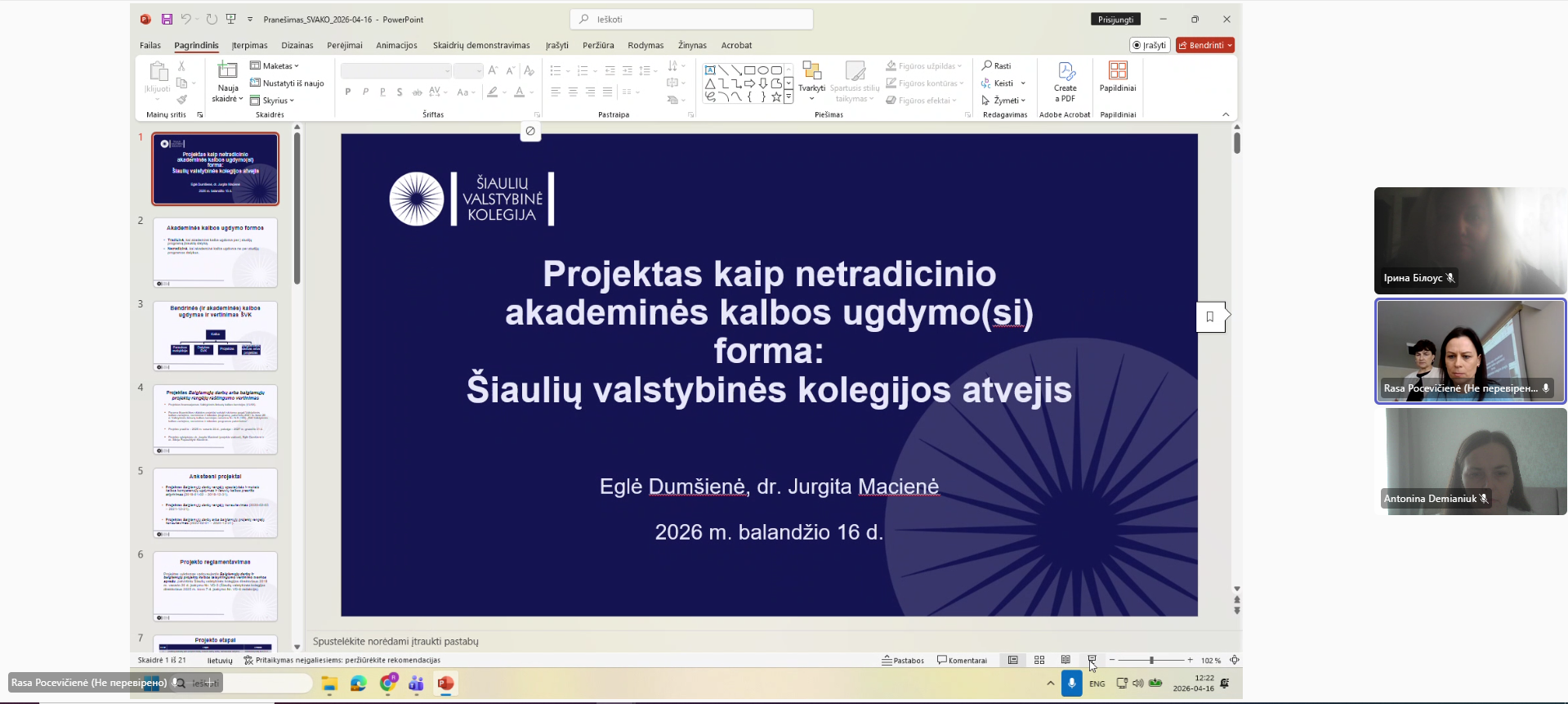The height and width of the screenshot is (704, 1568).
Task: Click the zoom slider in status bar
Action: [1151, 660]
